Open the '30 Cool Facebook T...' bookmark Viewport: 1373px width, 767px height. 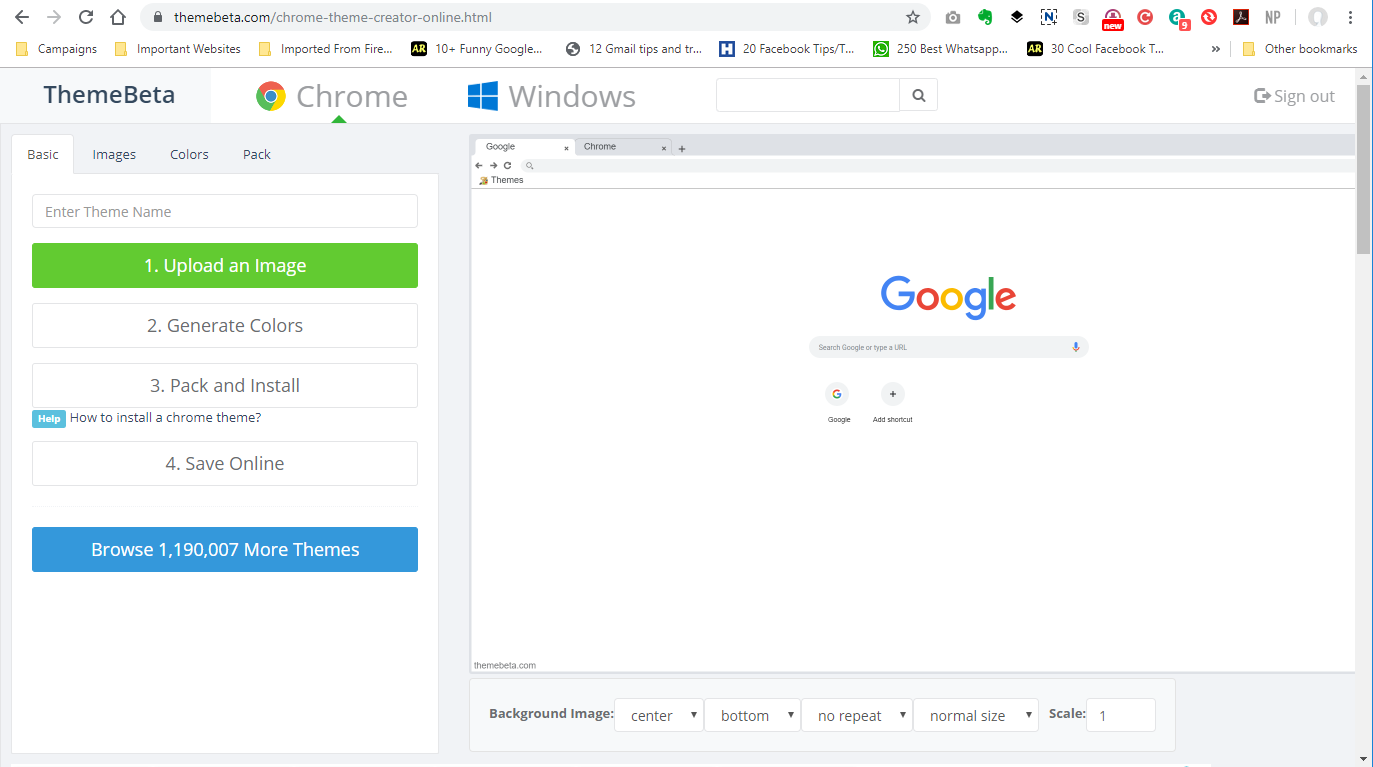coord(1096,48)
